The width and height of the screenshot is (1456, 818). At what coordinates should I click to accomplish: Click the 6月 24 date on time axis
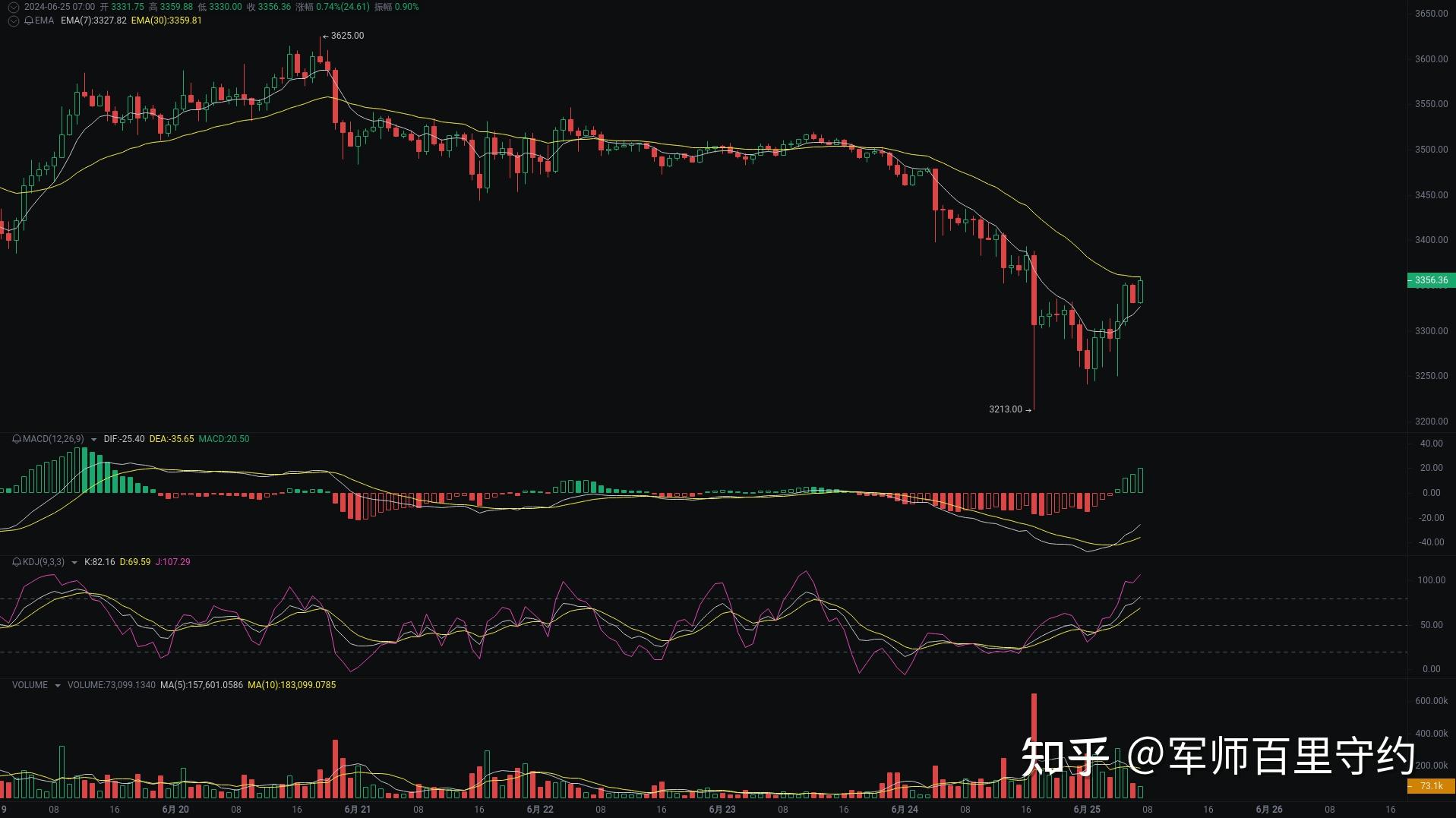coord(905,810)
